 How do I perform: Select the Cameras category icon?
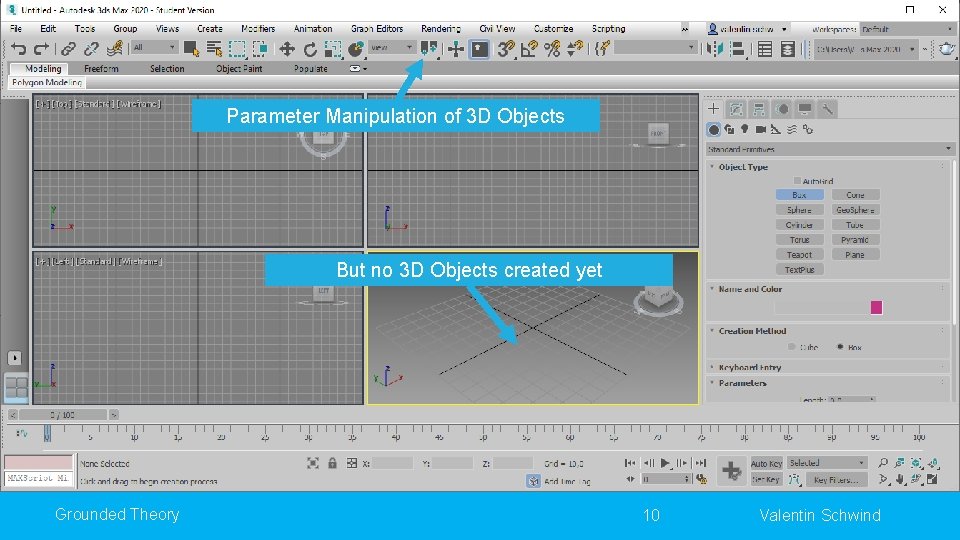pyautogui.click(x=760, y=129)
